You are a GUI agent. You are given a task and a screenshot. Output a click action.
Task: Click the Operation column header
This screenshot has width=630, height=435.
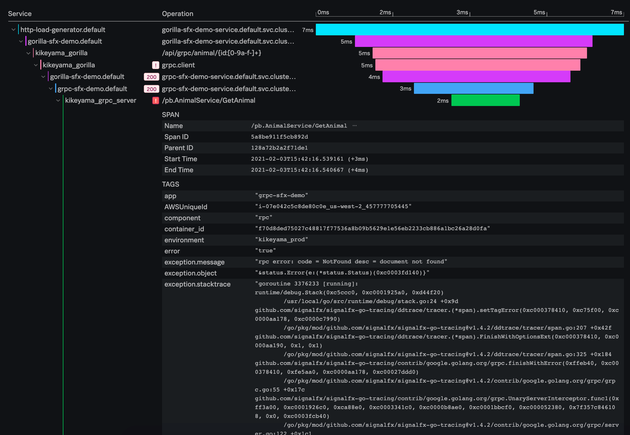[178, 14]
